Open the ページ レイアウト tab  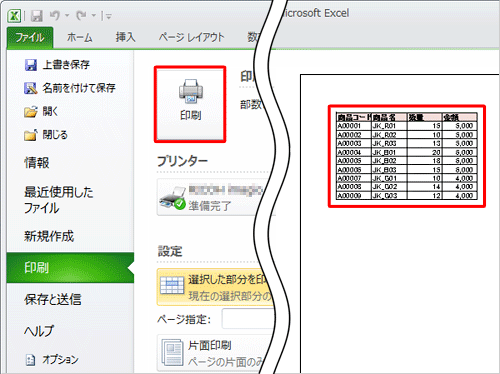click(x=191, y=37)
